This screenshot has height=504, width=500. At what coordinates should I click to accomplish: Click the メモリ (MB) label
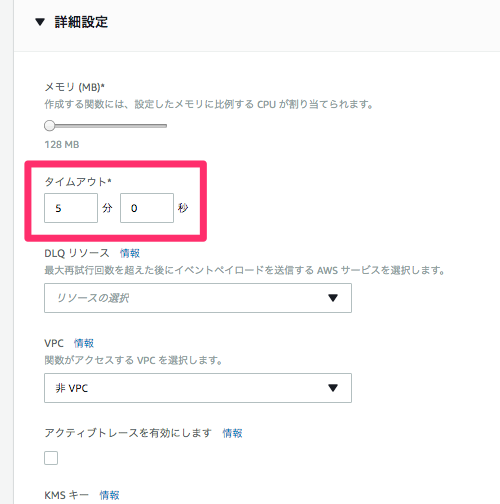pos(75,87)
